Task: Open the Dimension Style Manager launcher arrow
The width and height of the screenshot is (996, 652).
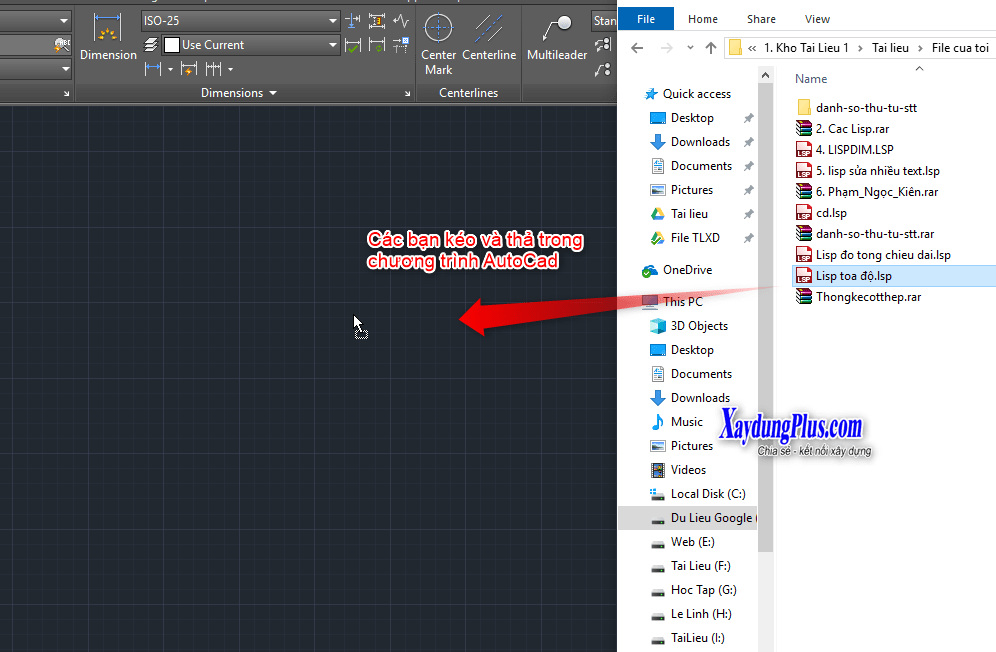Action: coord(407,93)
